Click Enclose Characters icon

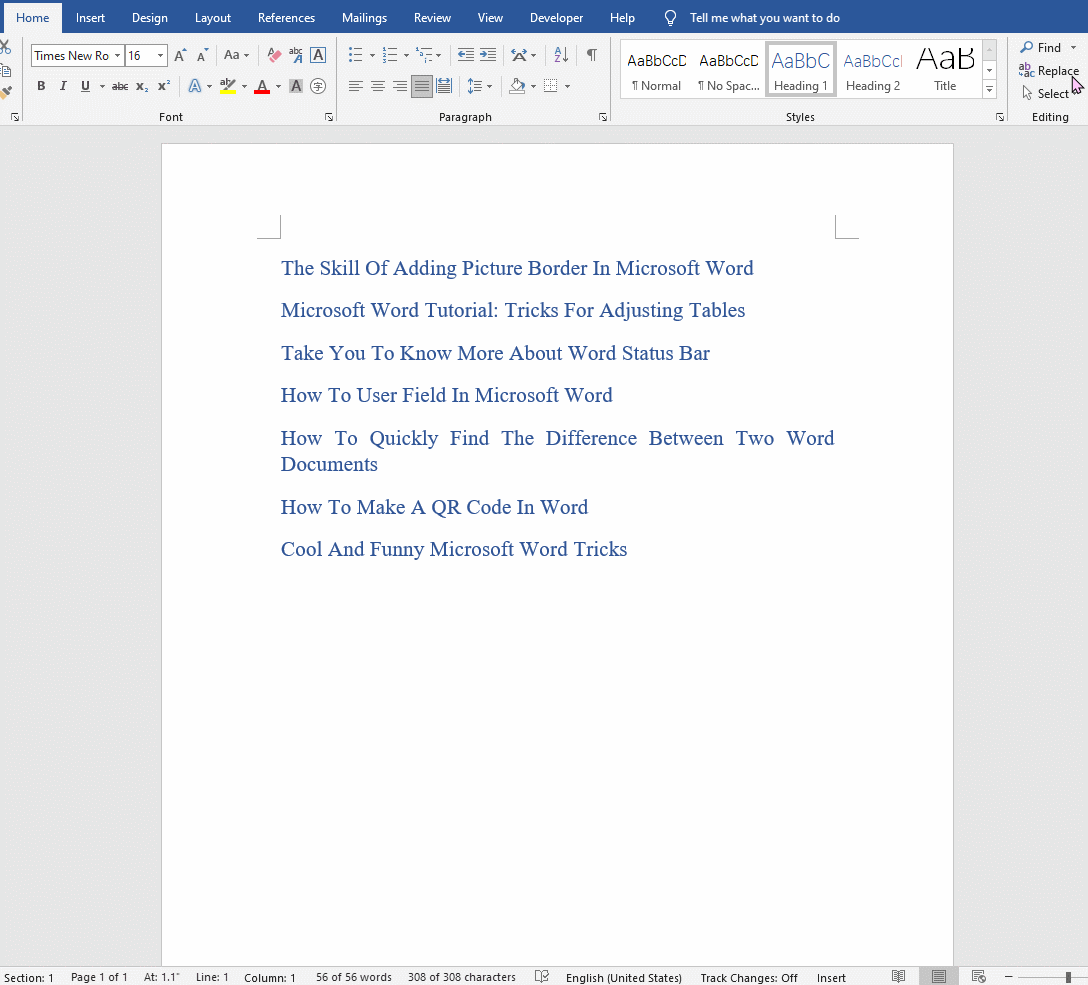tap(318, 86)
